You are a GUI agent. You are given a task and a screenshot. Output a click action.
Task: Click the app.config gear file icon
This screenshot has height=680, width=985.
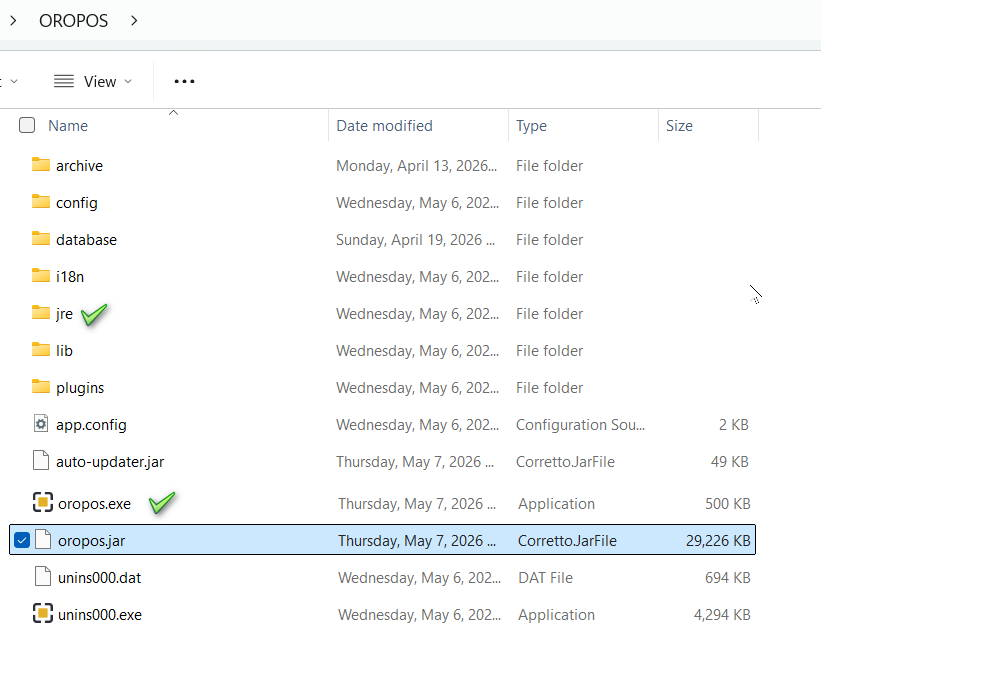(41, 424)
